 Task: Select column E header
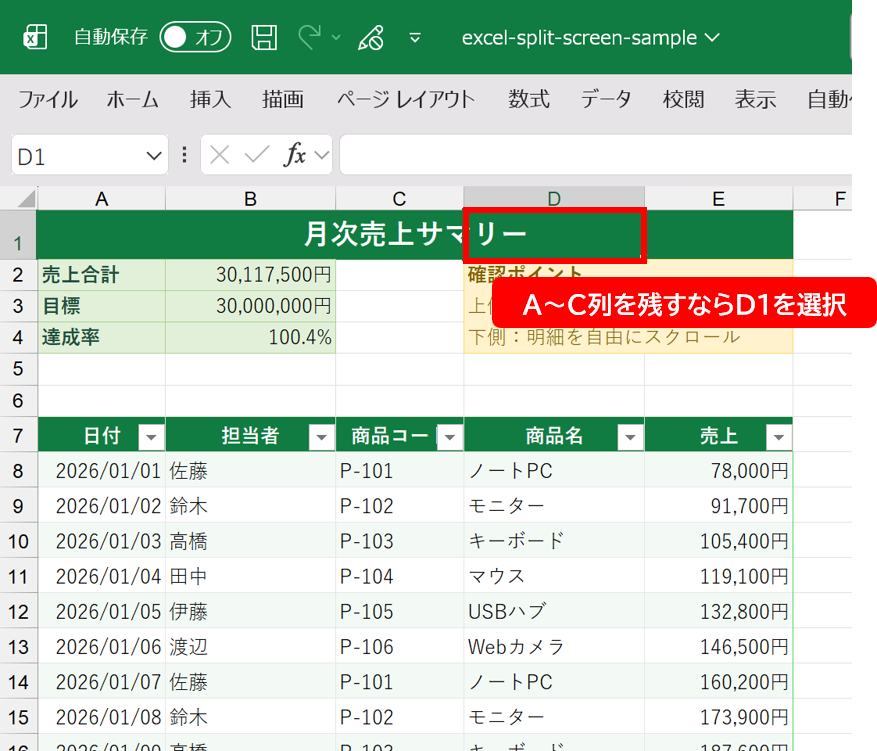coord(719,199)
